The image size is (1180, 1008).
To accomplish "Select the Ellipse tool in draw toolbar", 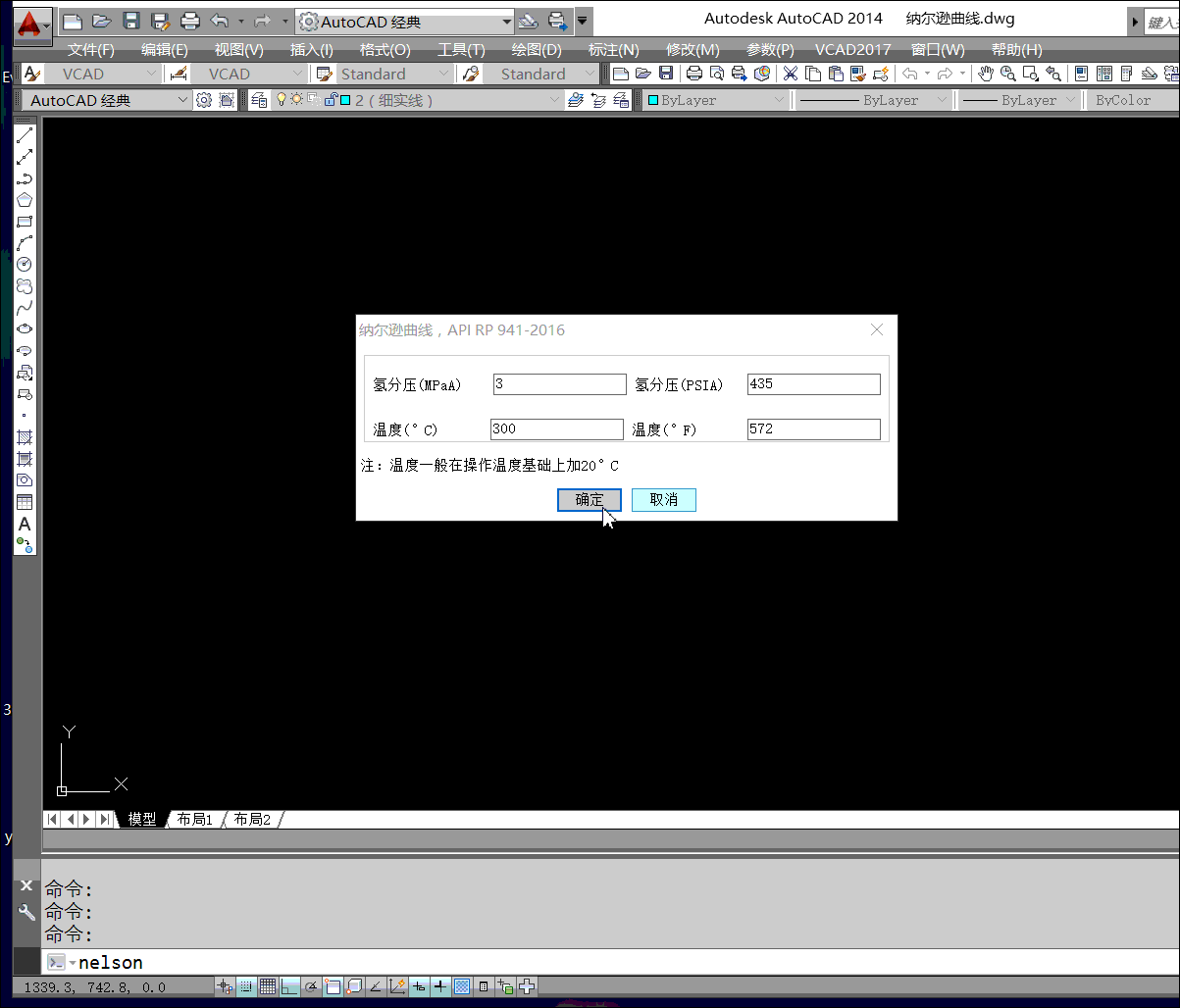I will click(25, 328).
